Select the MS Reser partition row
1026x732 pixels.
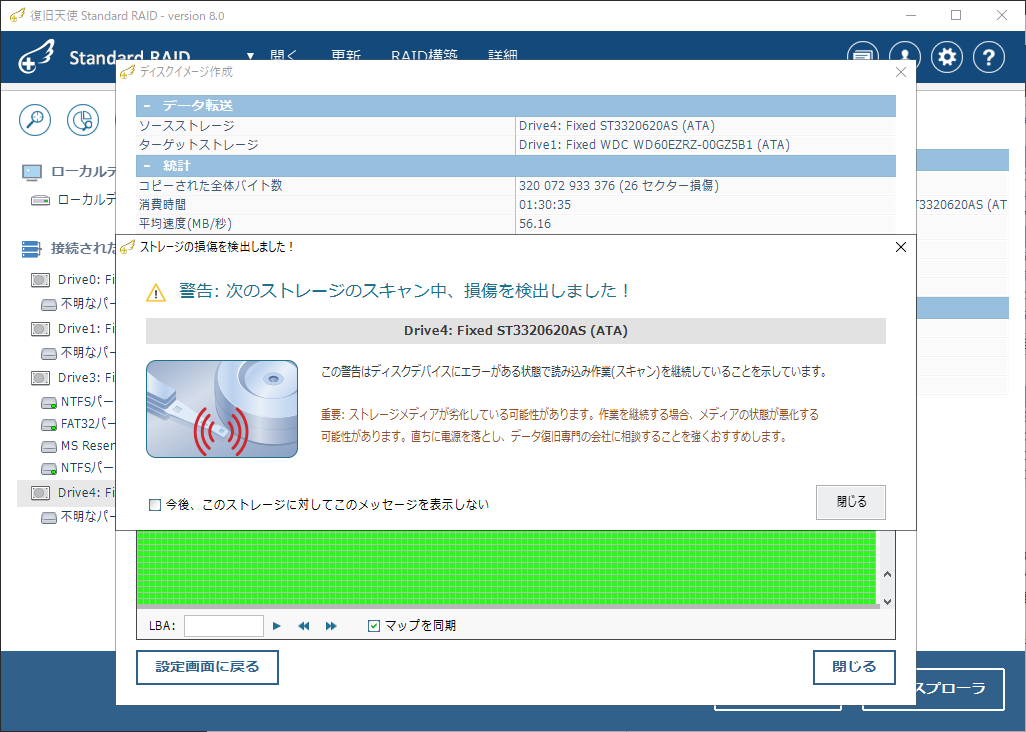(x=78, y=446)
